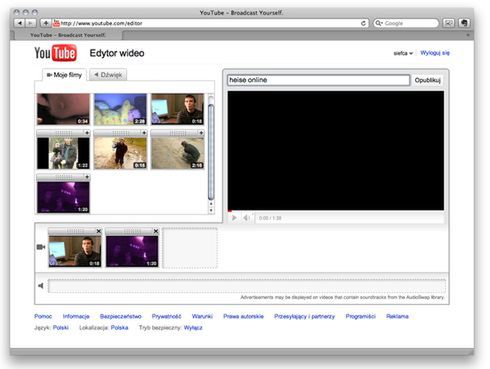Add the 0:55 clip using its plus icon
This screenshot has height=369, width=490.
point(144,133)
